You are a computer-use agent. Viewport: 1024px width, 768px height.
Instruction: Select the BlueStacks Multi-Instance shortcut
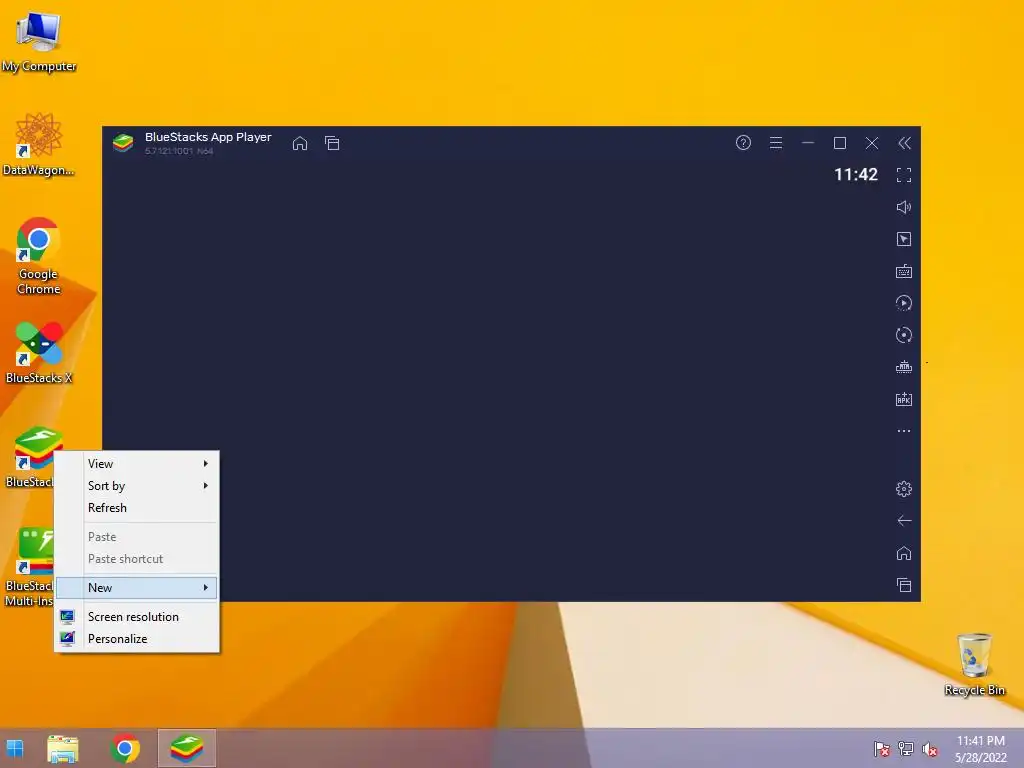coord(29,567)
